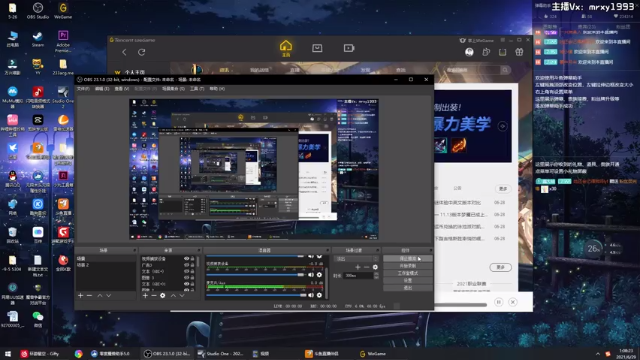Toggle lock on 视频捕获设备 source
Screen dimensions: 640x360
point(192,259)
